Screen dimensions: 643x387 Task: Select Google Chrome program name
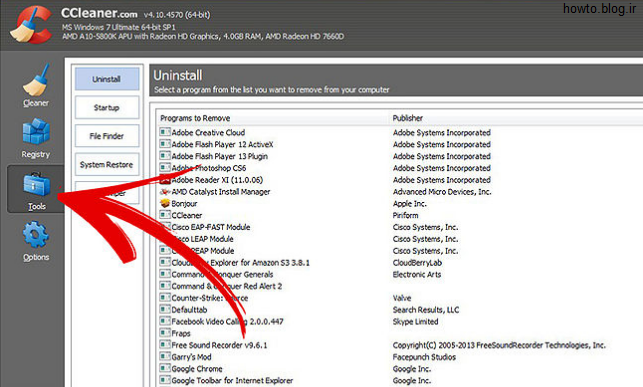pyautogui.click(x=197, y=369)
